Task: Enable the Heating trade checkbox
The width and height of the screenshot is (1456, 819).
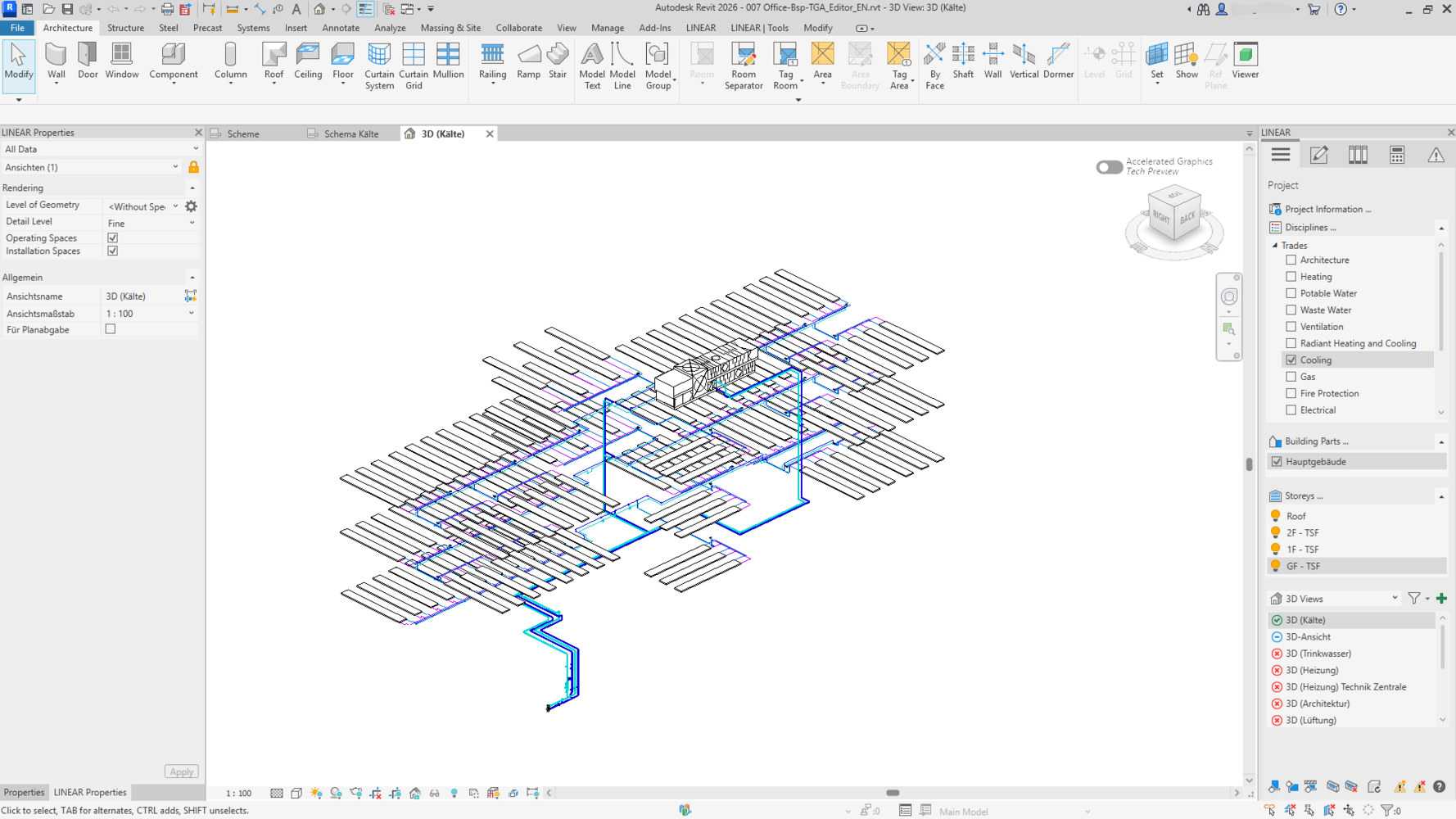Action: [1291, 277]
